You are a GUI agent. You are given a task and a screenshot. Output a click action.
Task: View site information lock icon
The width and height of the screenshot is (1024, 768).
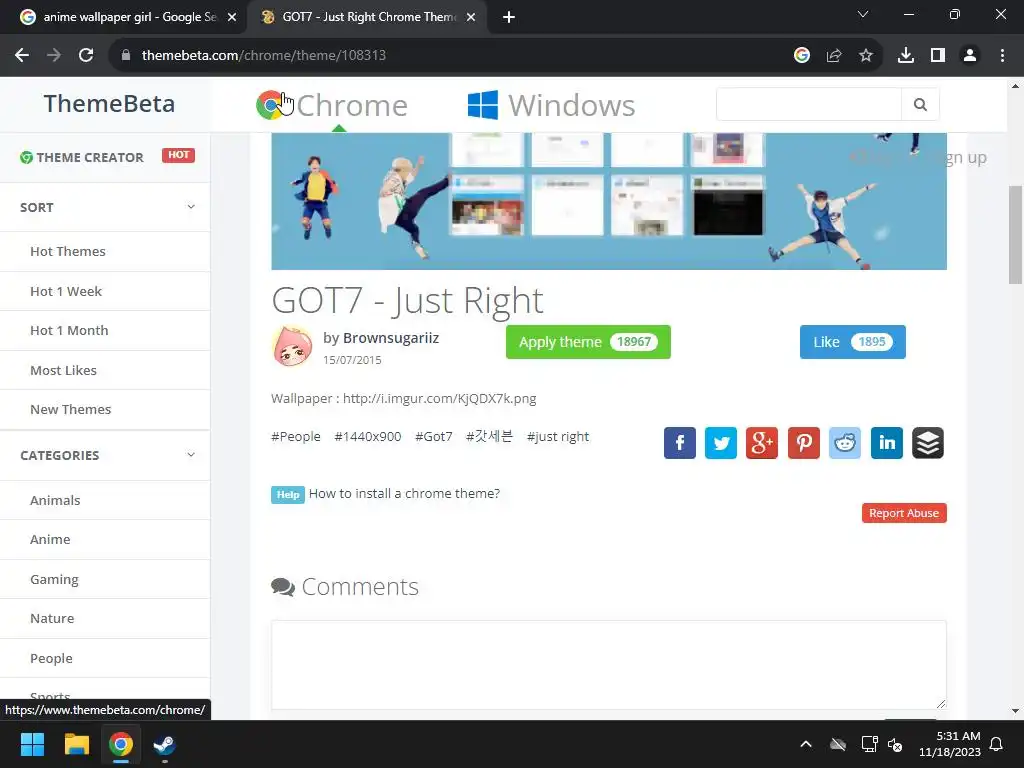click(x=125, y=56)
